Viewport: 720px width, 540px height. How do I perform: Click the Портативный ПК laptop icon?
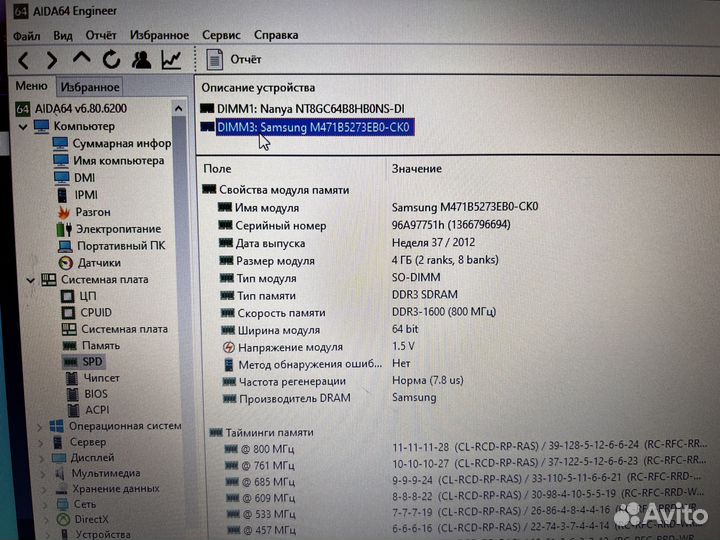pyautogui.click(x=65, y=246)
